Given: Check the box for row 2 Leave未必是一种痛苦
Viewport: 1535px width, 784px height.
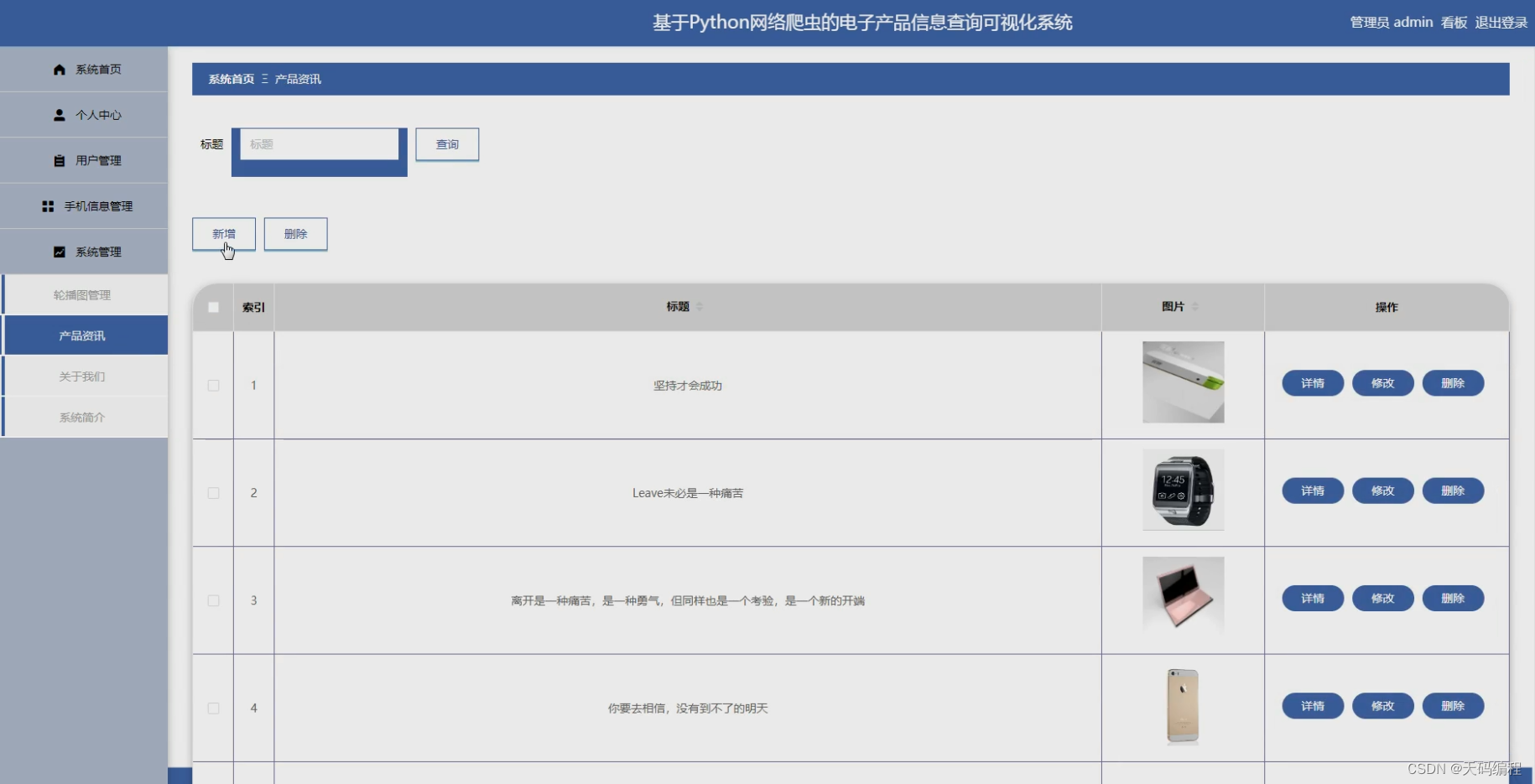Looking at the screenshot, I should click(x=213, y=493).
